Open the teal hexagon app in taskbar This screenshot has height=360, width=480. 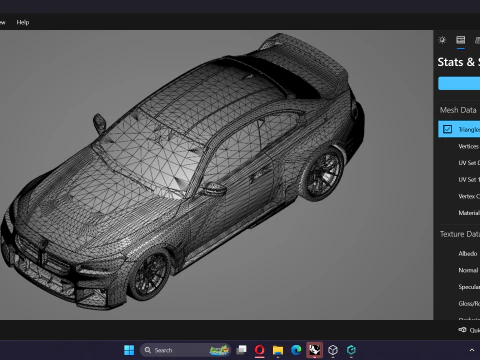click(x=351, y=350)
